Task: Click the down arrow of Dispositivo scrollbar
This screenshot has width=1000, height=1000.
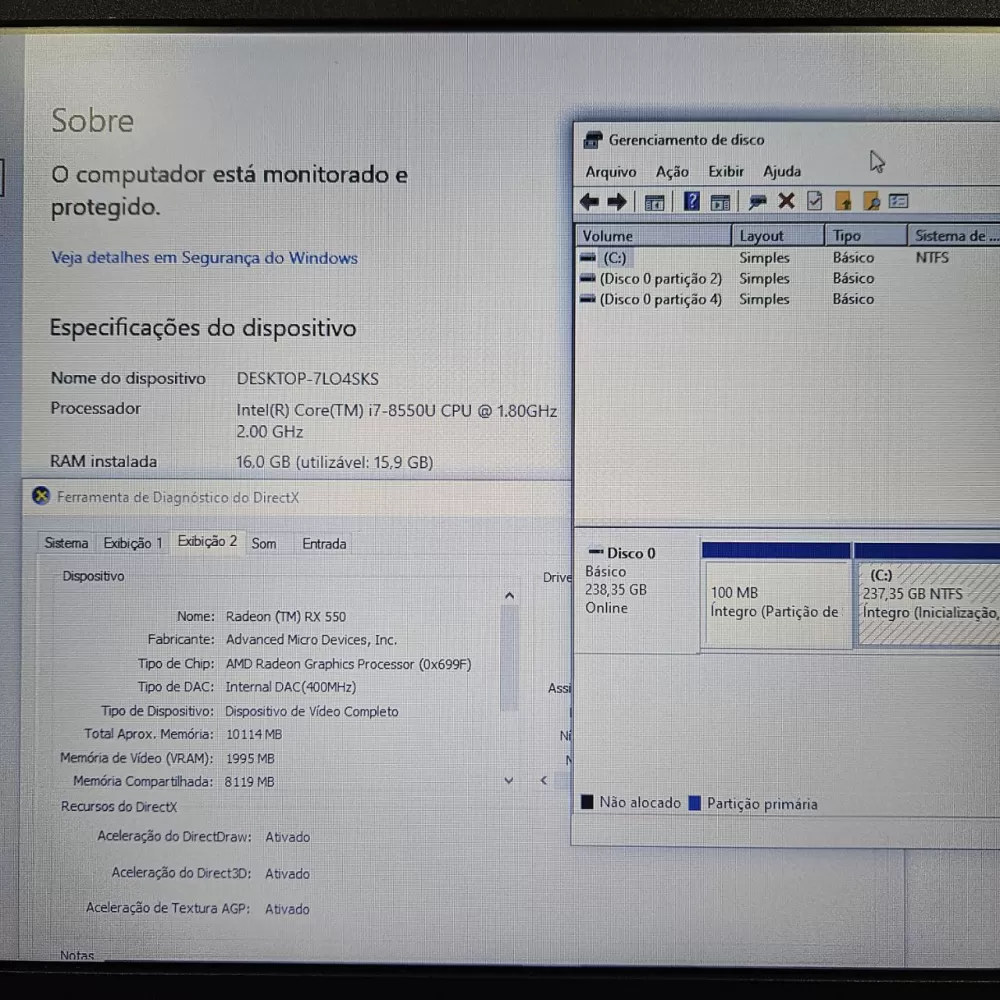Action: point(508,780)
